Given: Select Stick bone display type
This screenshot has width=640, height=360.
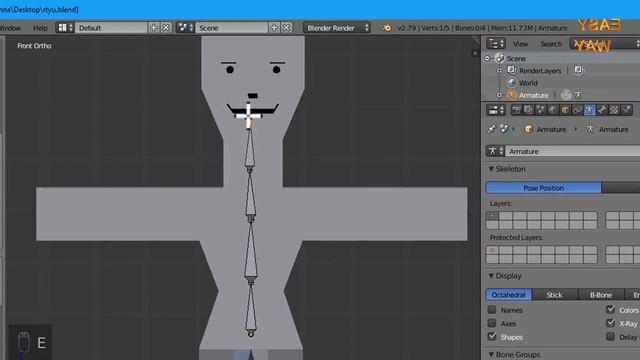Looking at the screenshot, I should (x=554, y=295).
